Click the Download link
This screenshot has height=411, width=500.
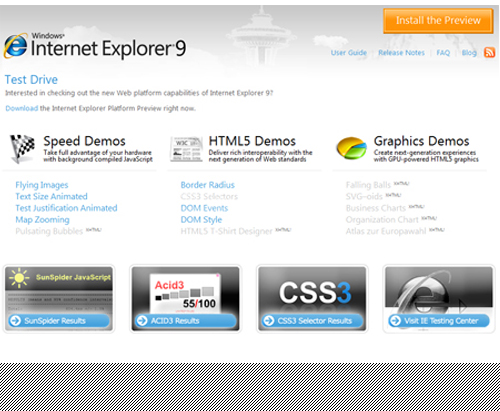click(22, 108)
